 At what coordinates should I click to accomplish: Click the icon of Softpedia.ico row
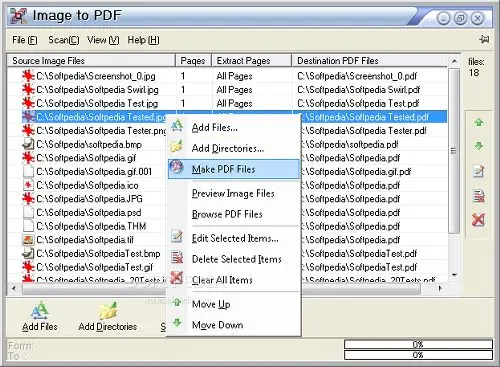tap(28, 185)
